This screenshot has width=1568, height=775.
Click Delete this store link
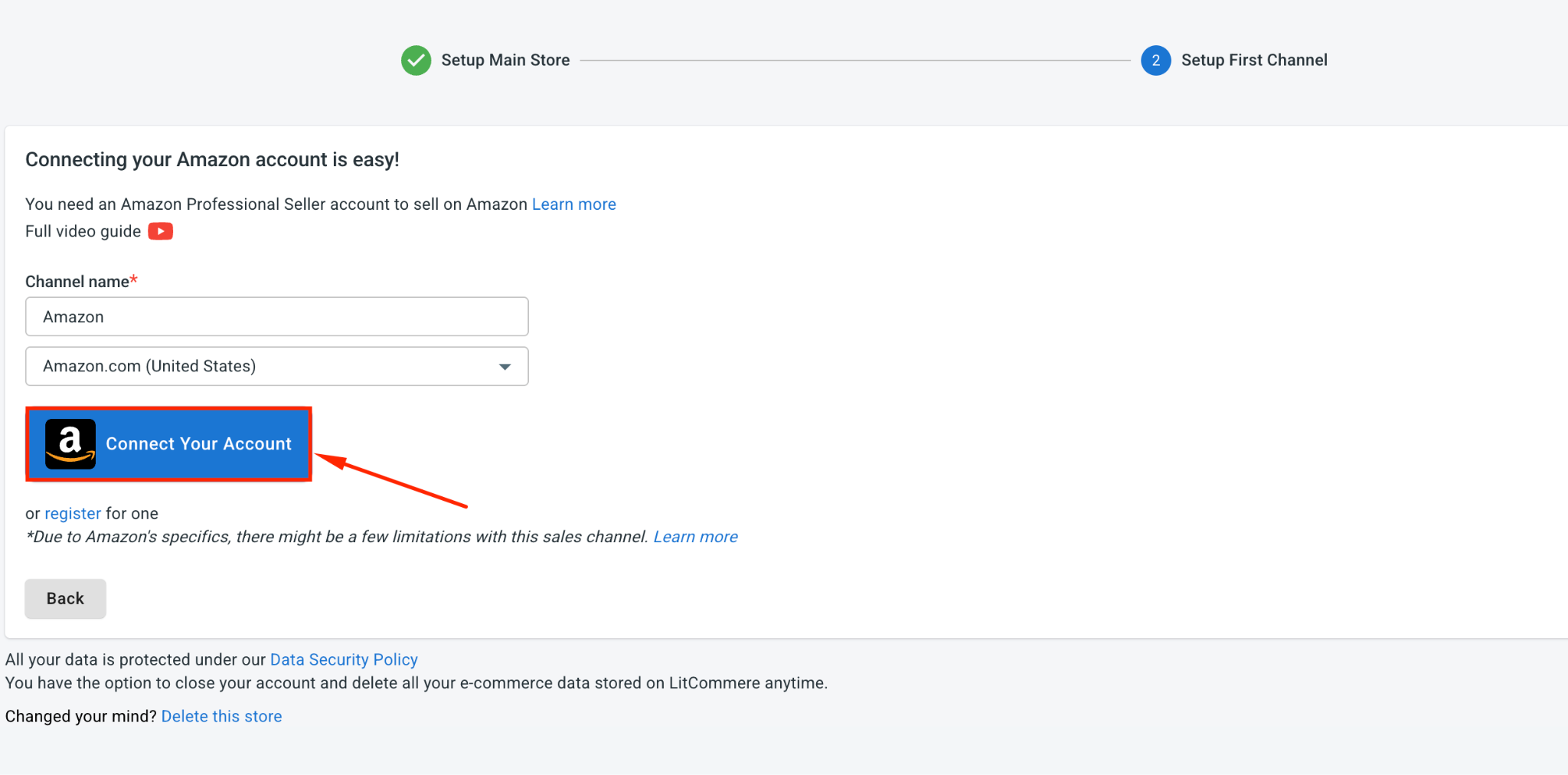tap(221, 716)
